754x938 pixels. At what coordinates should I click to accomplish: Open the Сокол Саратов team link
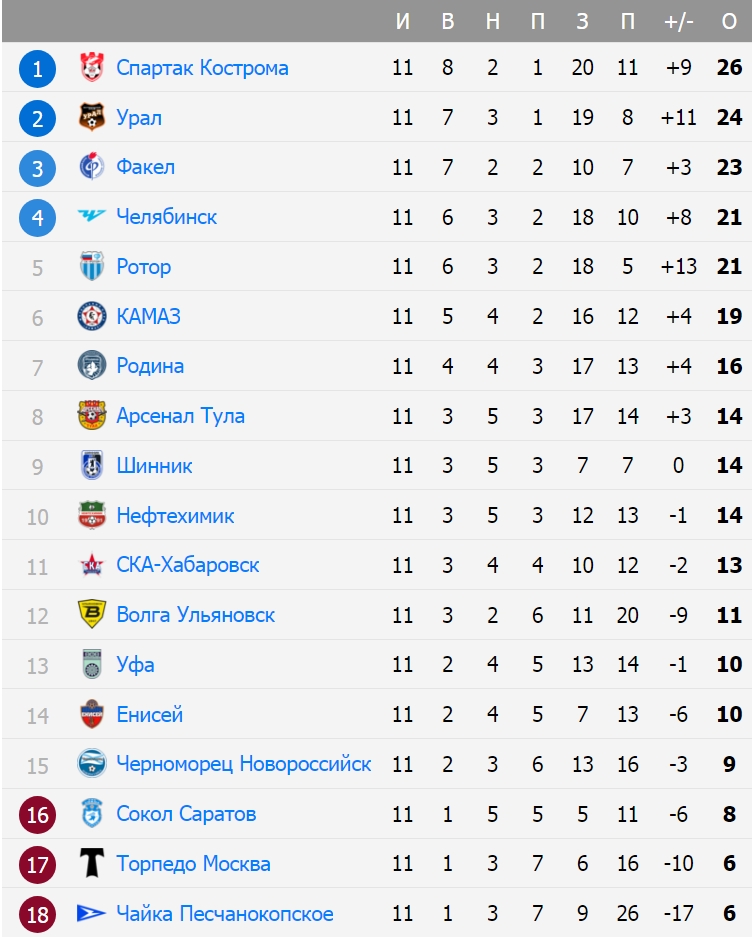point(186,814)
